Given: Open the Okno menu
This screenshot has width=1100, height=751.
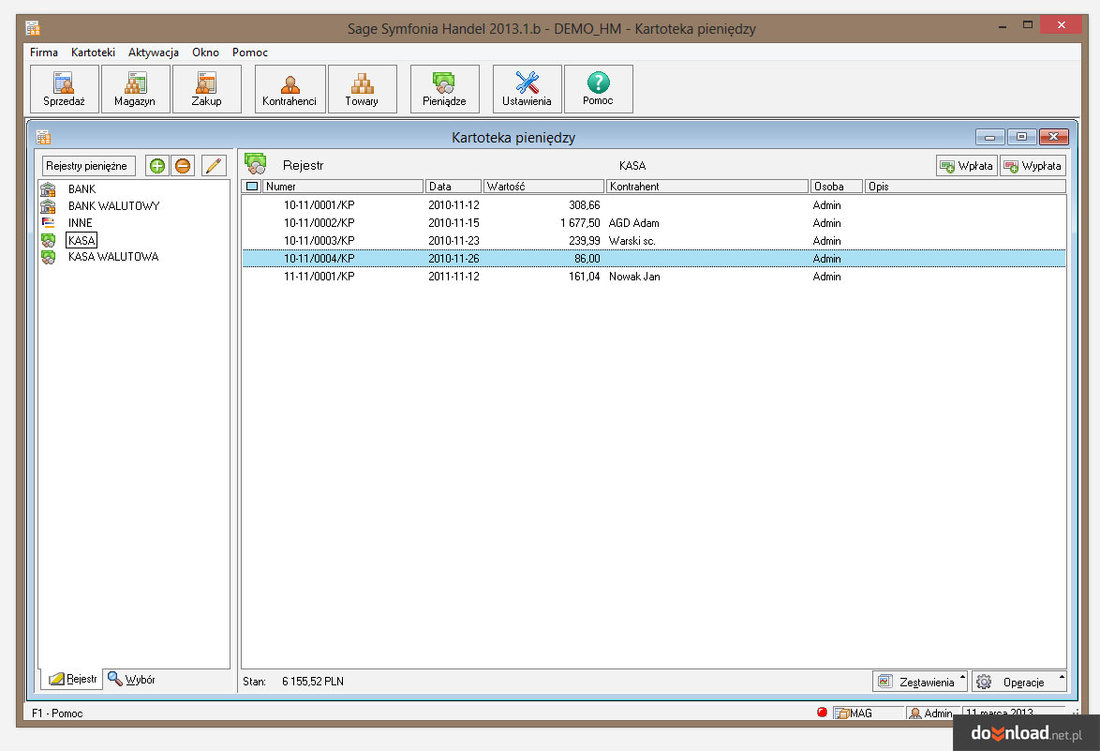Looking at the screenshot, I should 206,53.
